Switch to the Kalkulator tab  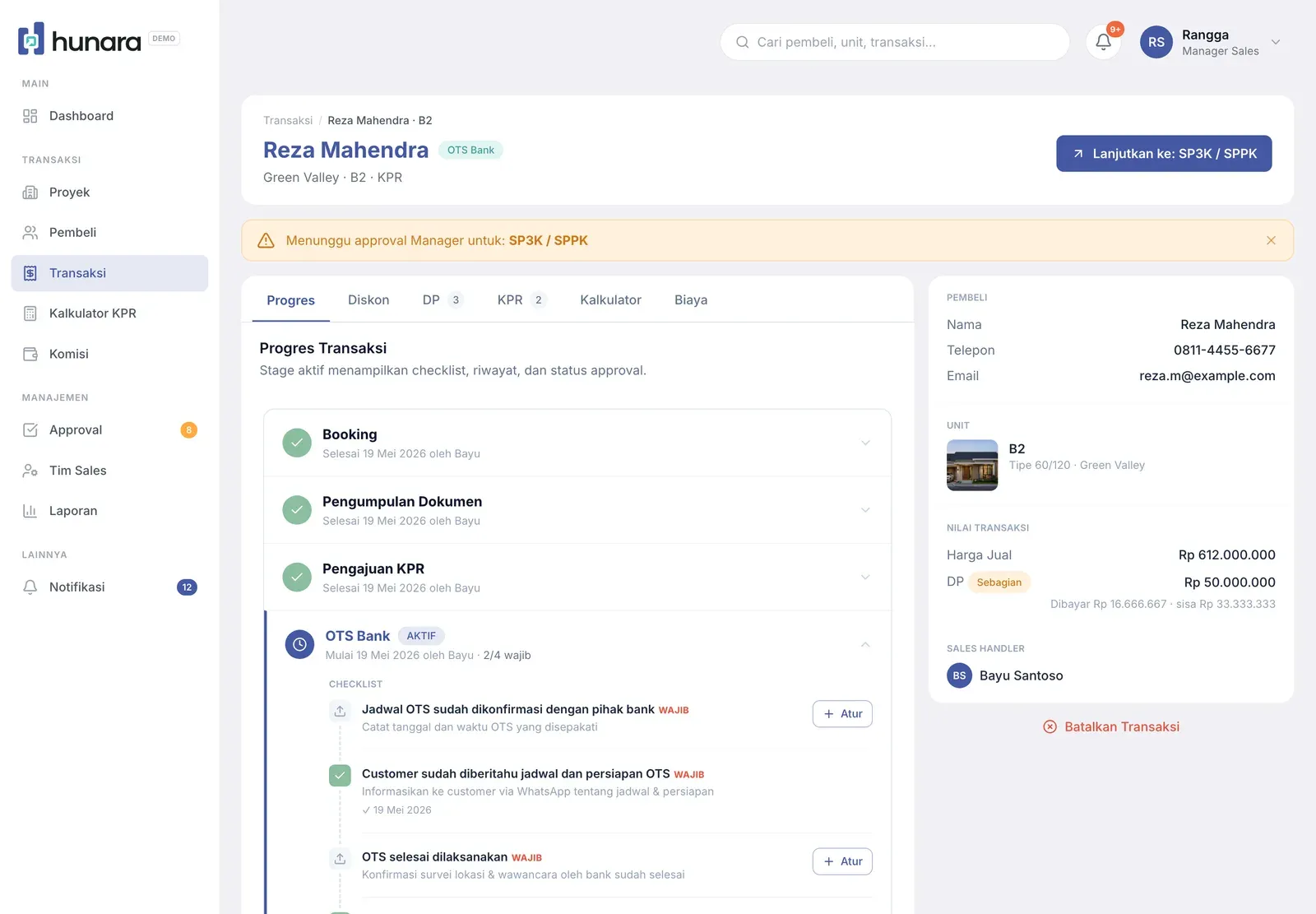610,300
